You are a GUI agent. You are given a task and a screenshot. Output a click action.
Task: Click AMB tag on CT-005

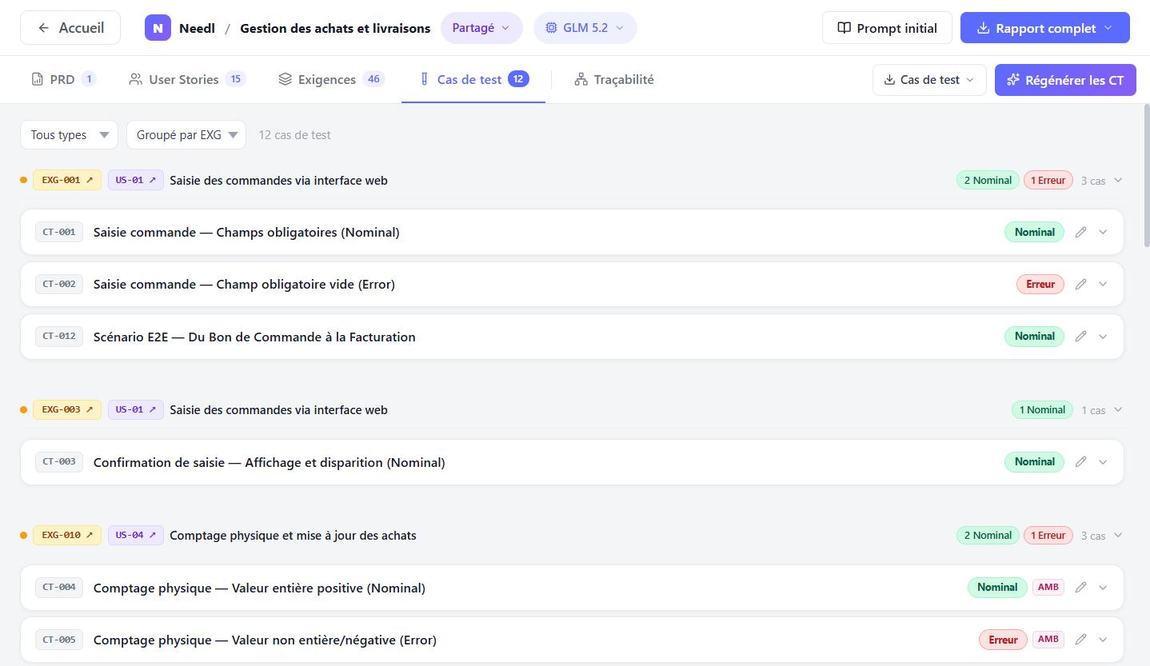(x=1048, y=640)
